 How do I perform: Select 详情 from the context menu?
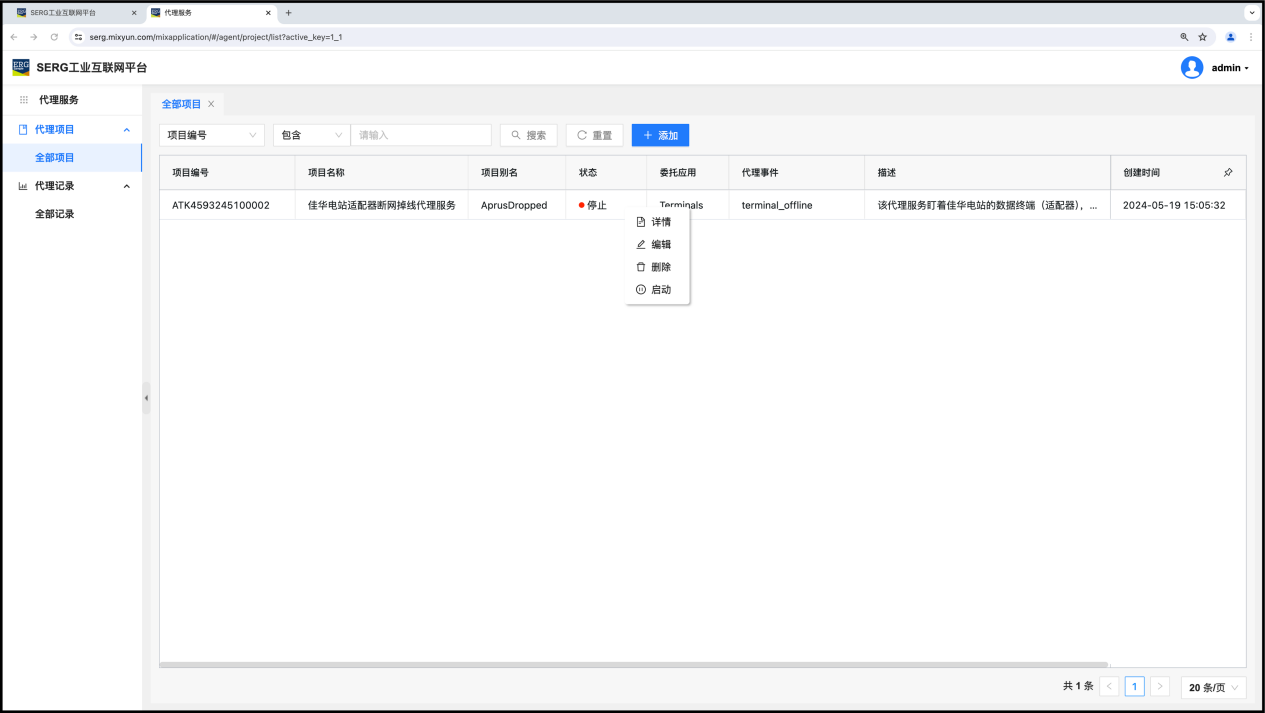pos(660,222)
